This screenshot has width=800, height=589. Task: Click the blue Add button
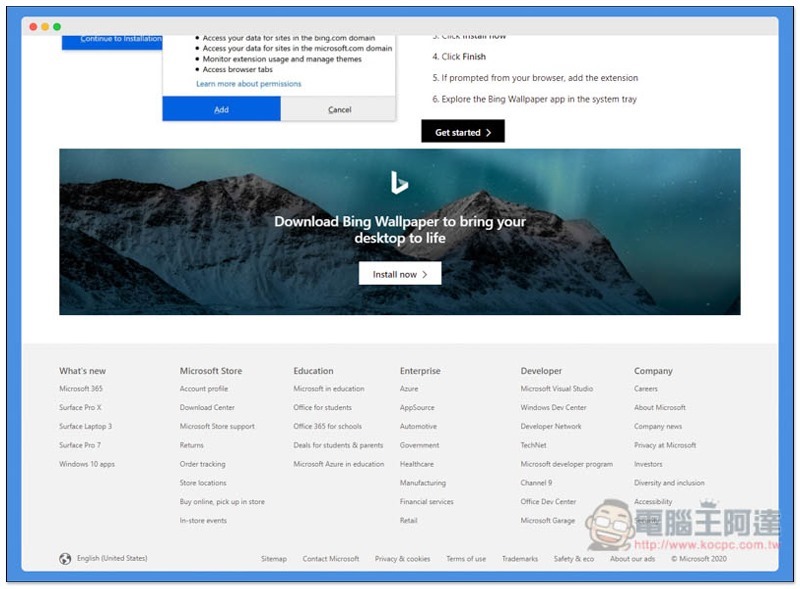tap(221, 109)
